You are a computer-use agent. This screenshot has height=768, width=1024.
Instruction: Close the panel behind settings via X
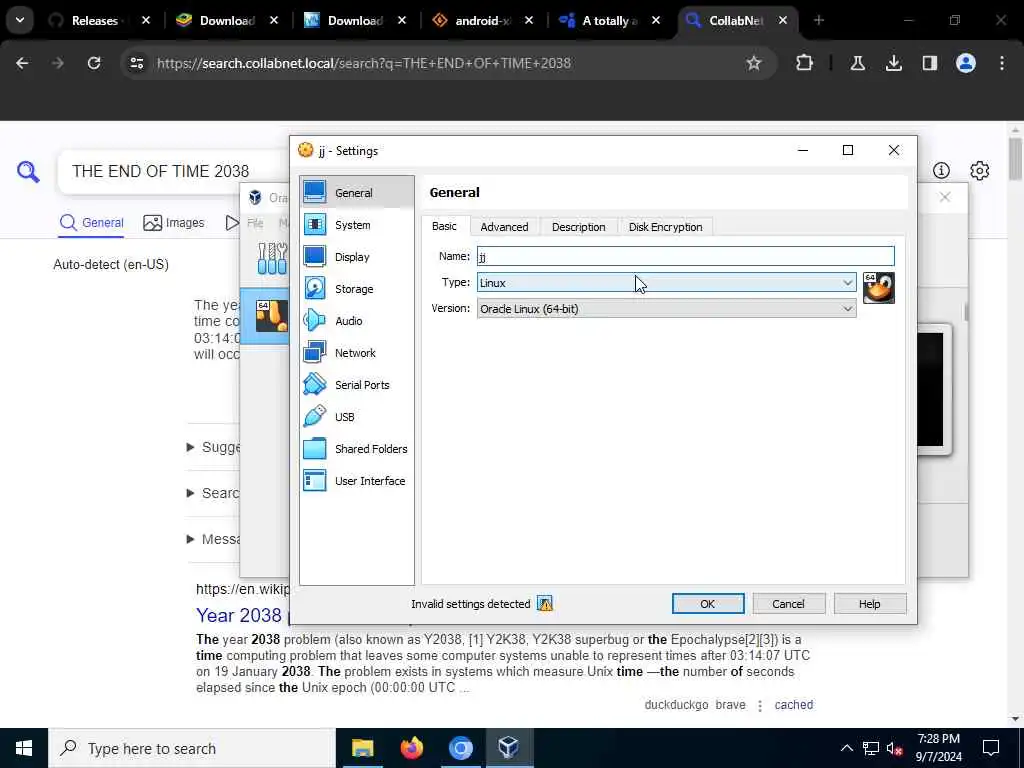click(944, 197)
